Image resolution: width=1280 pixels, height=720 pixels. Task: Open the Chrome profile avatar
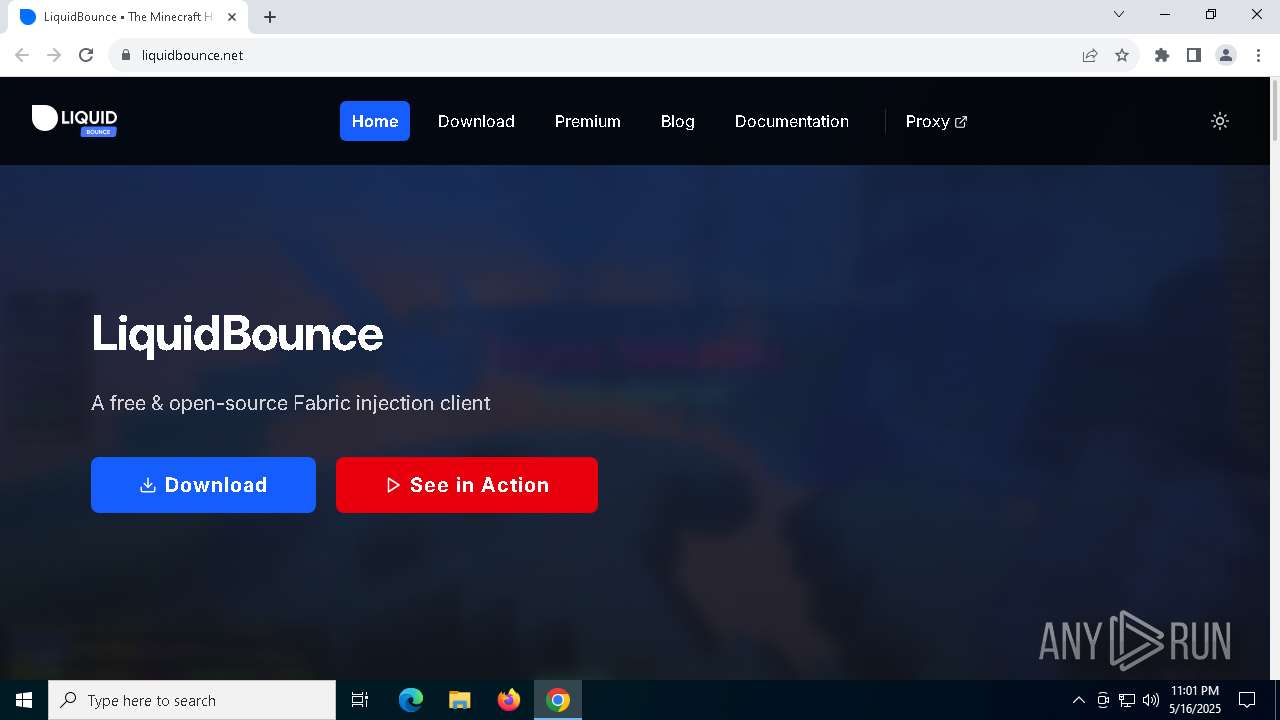click(1226, 55)
